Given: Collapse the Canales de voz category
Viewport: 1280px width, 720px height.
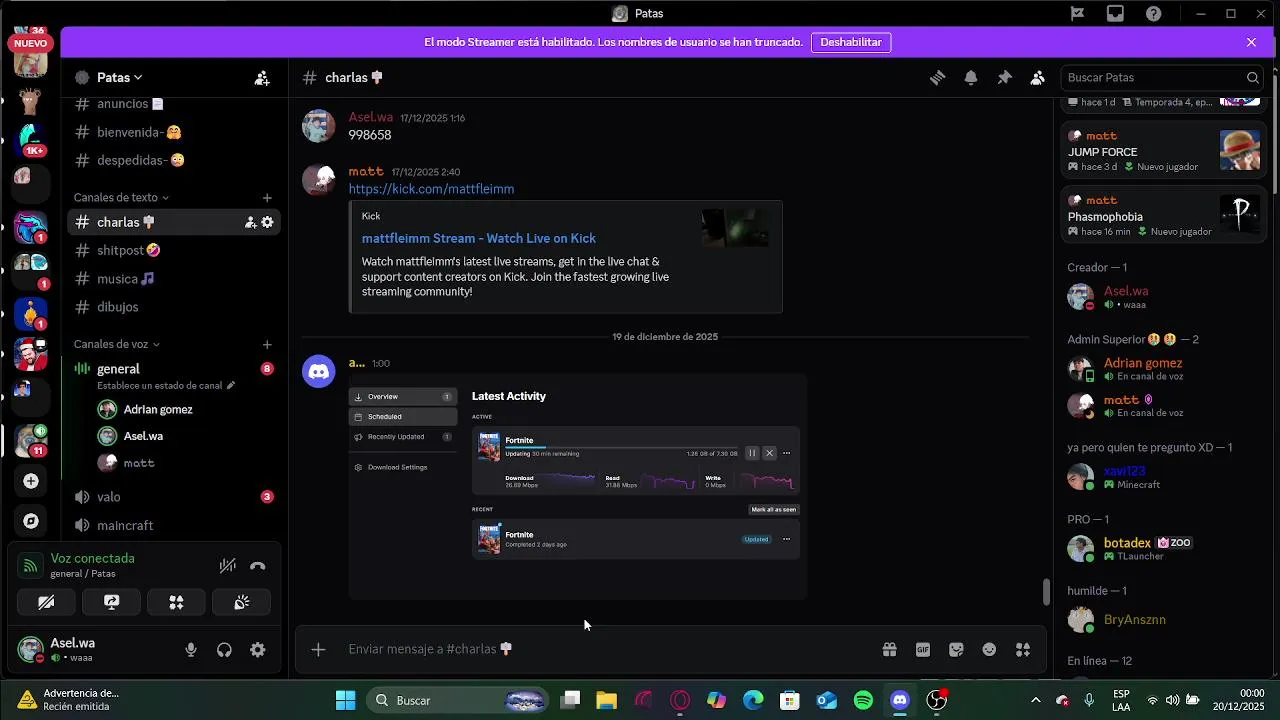Looking at the screenshot, I should coord(116,344).
